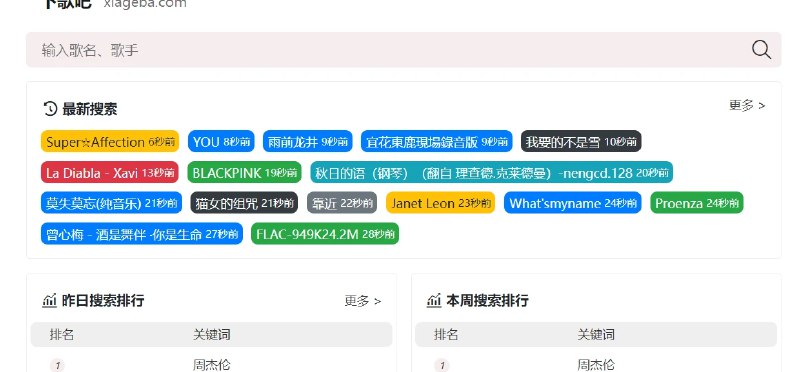This screenshot has height=372, width=800.
Task: Open the Janet Leon search tag
Action: [441, 203]
